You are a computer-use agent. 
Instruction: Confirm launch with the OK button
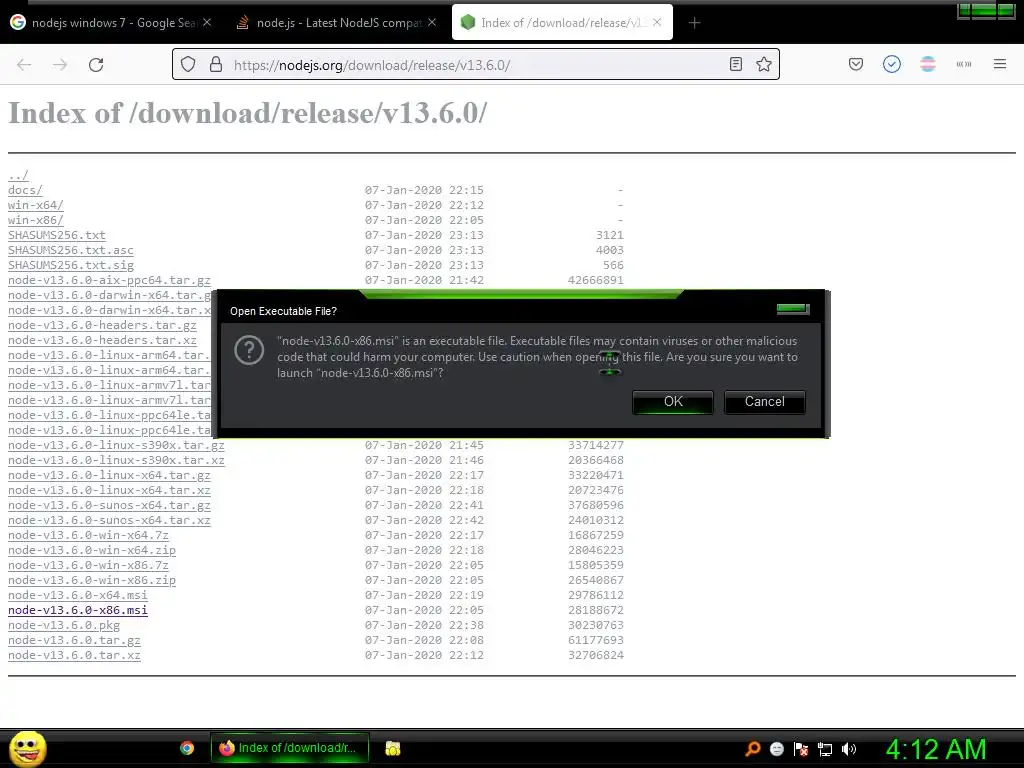(673, 402)
